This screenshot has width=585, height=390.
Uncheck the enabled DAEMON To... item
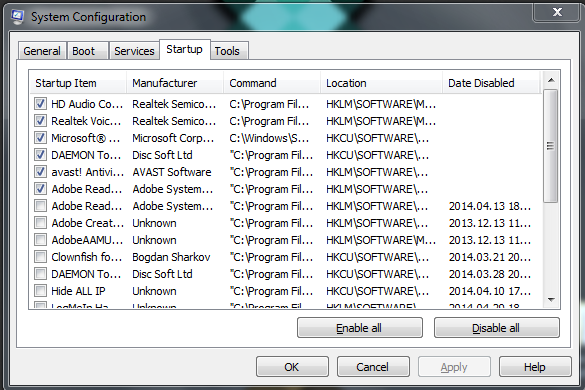pos(40,155)
